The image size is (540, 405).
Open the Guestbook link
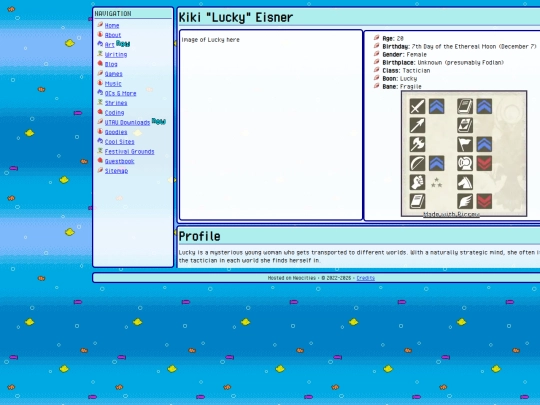click(119, 161)
